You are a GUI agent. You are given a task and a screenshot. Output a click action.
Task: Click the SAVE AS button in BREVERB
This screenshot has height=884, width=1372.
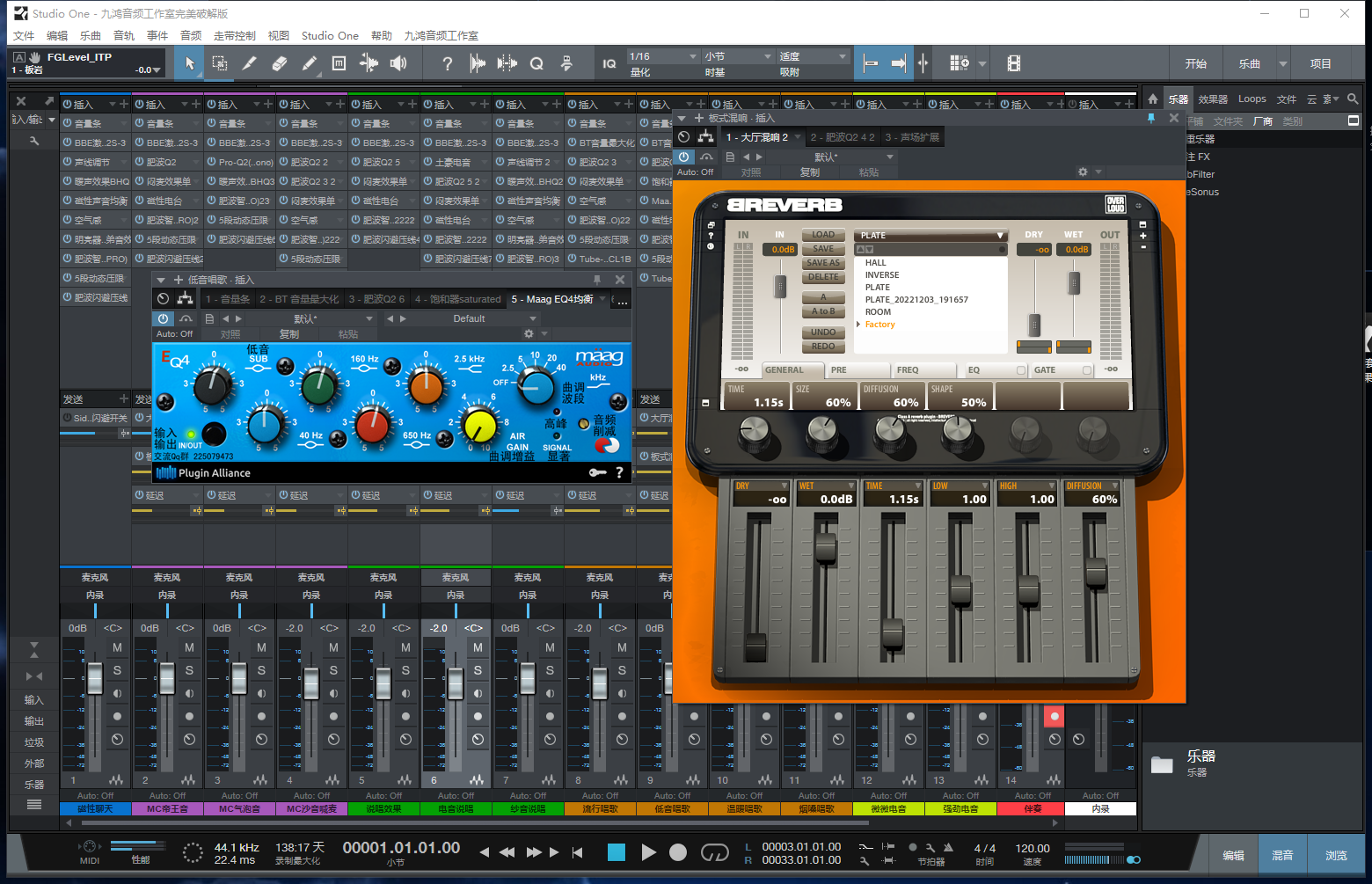point(823,263)
